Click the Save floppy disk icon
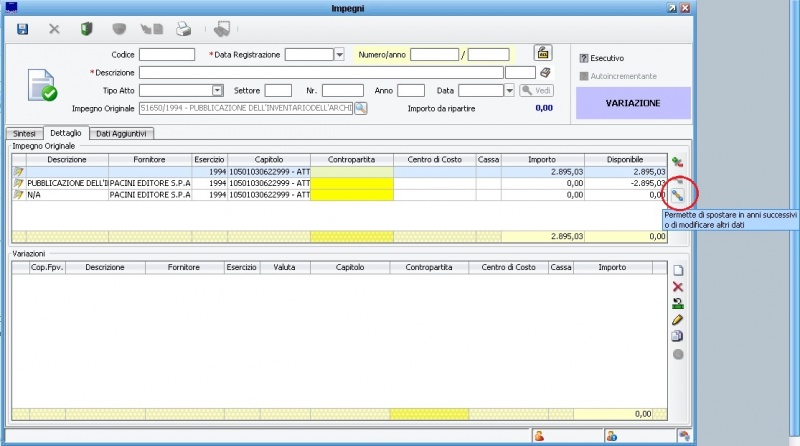800x446 pixels. click(23, 29)
